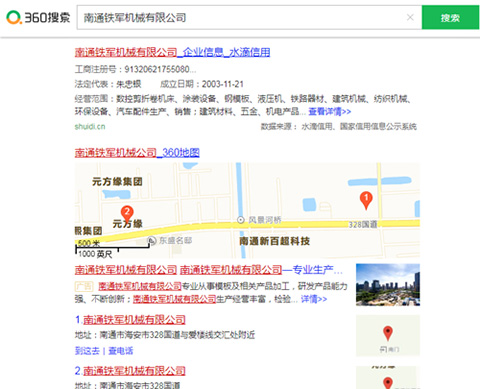480x389 pixels.
Task: Open map thumbnail beside first listing
Action: pyautogui.click(x=388, y=336)
